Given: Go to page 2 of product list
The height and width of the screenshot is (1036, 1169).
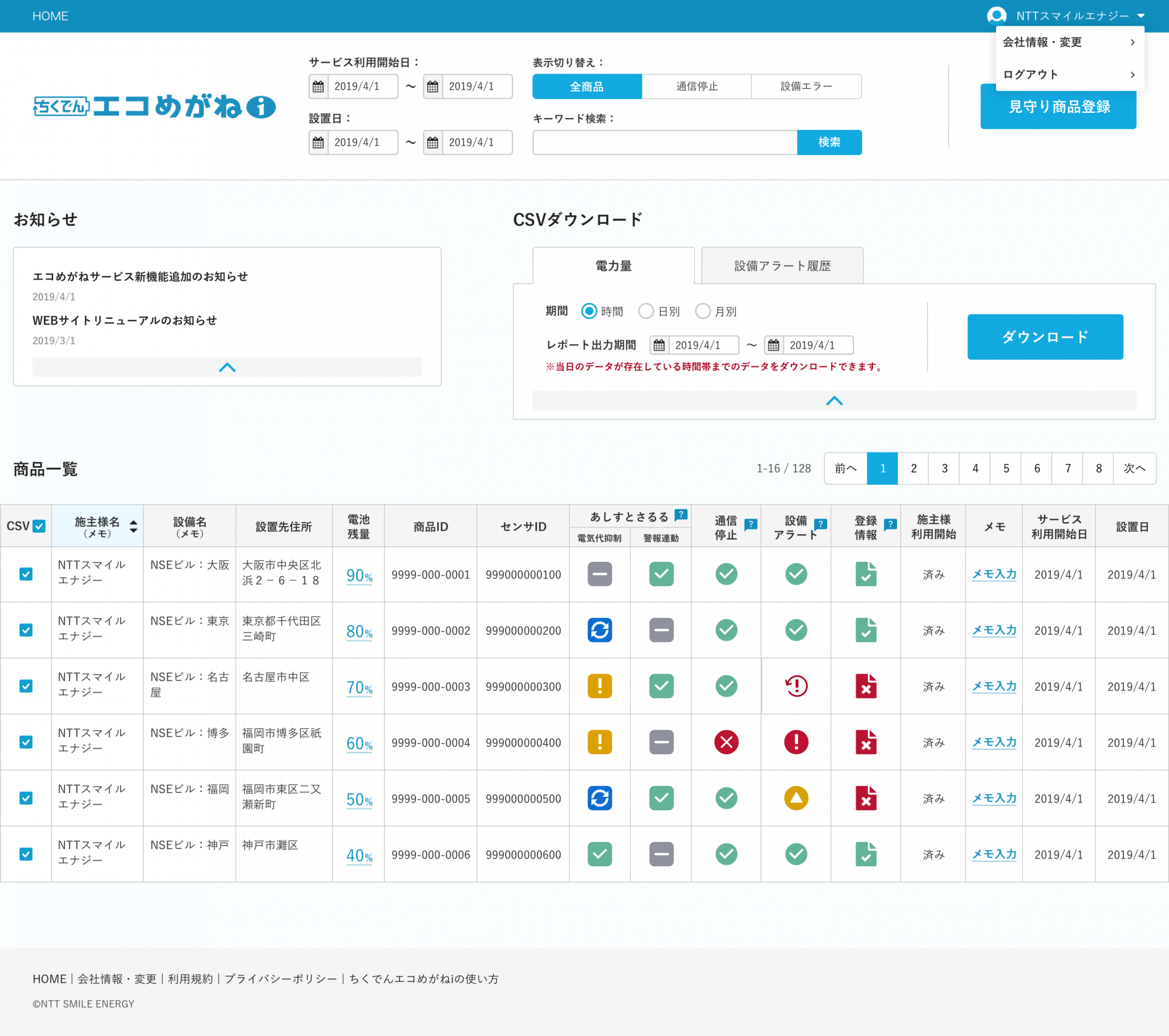Looking at the screenshot, I should pyautogui.click(x=914, y=468).
